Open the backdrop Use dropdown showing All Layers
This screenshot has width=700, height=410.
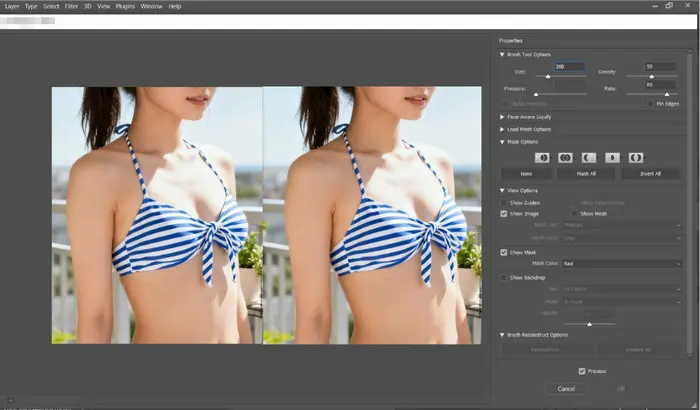[x=622, y=289]
